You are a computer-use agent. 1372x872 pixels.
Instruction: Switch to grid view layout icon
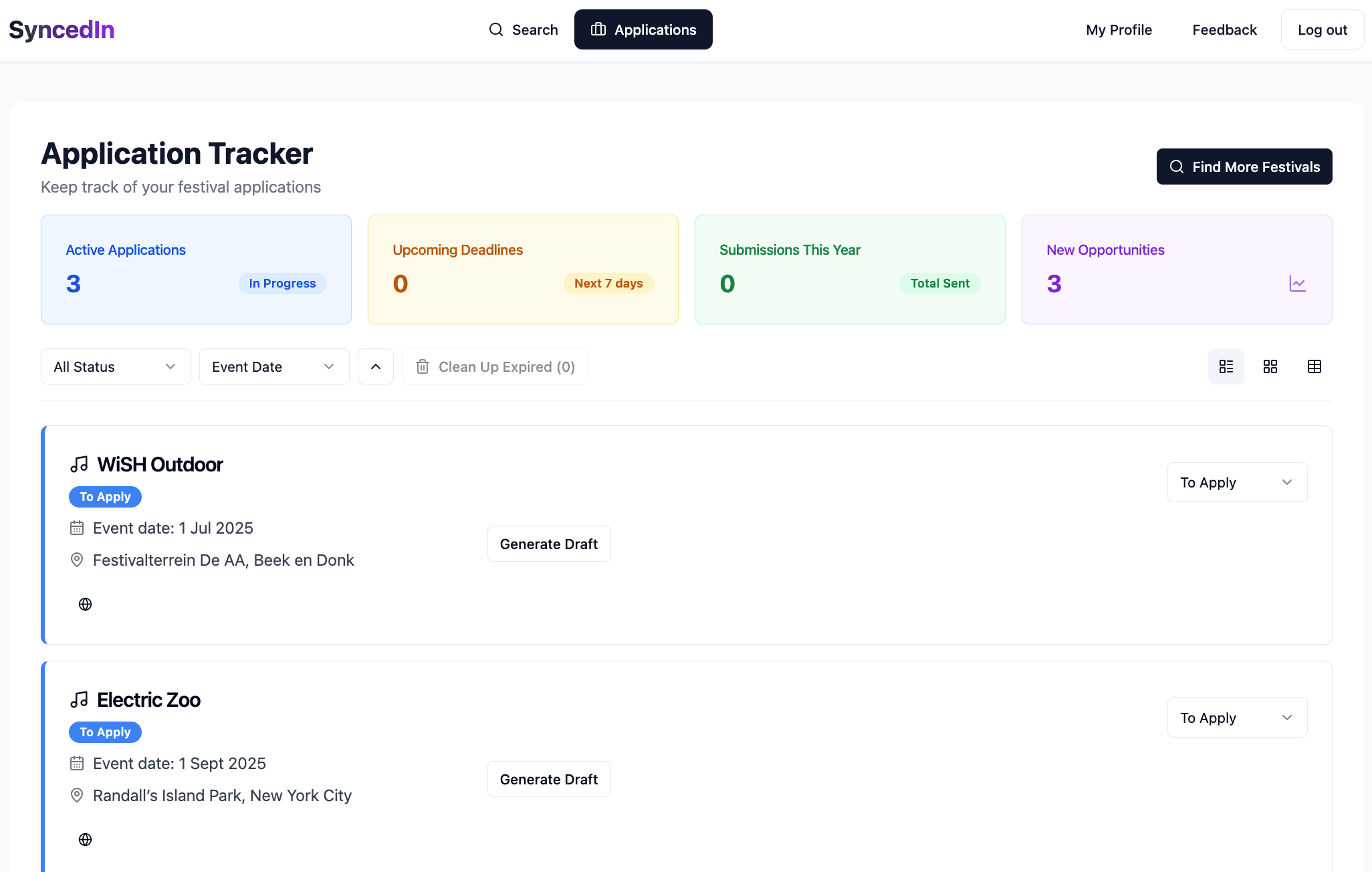click(x=1270, y=366)
